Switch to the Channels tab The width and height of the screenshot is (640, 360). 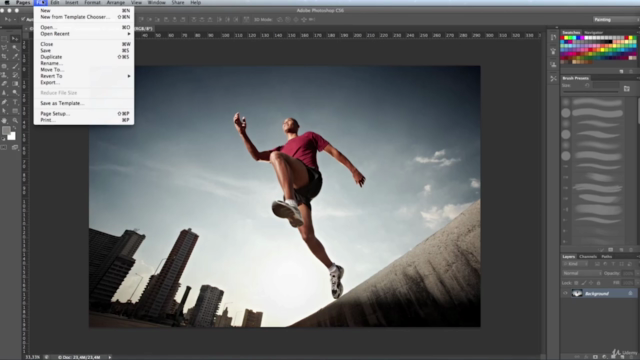click(588, 257)
